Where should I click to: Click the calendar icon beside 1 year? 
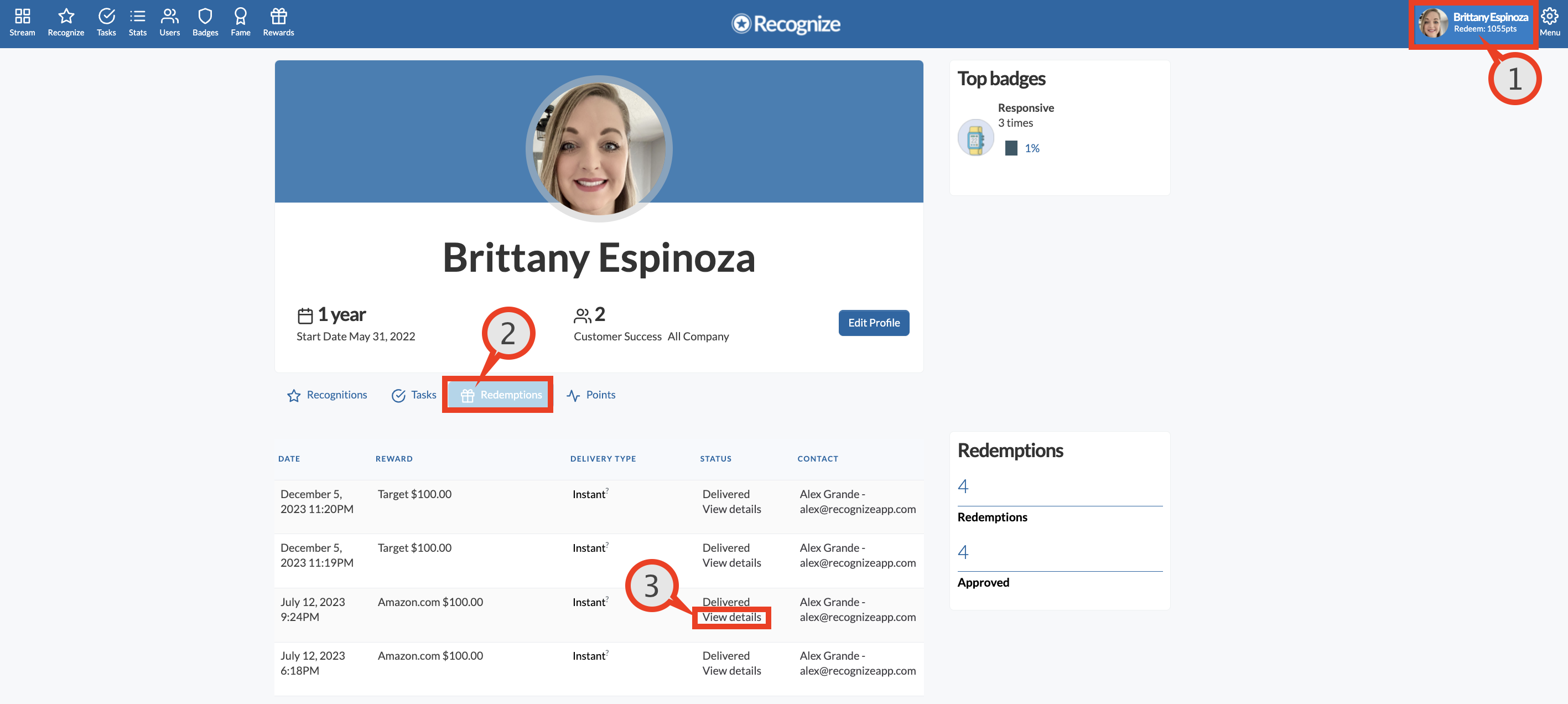pos(305,315)
